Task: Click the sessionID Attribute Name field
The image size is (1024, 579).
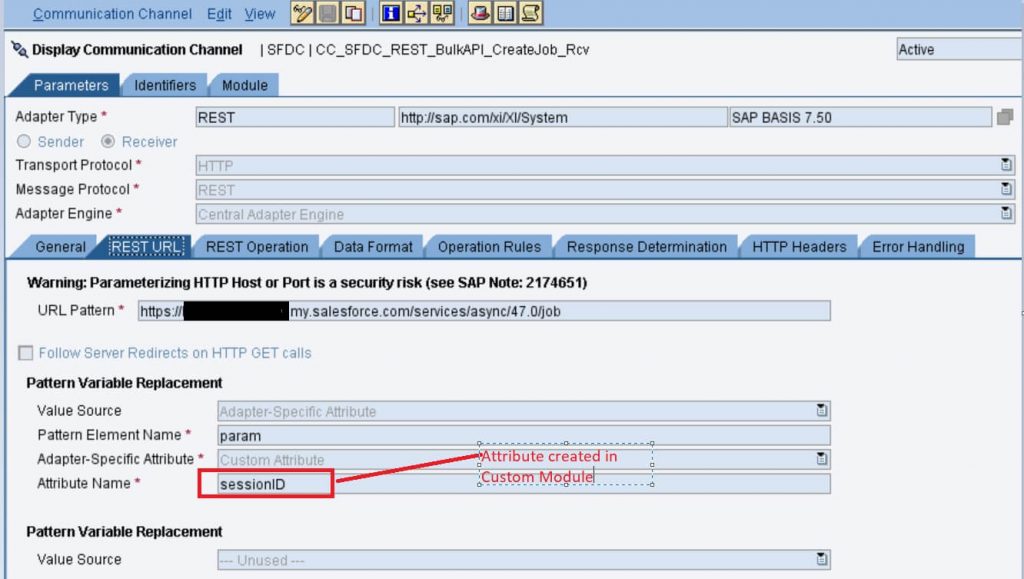Action: click(524, 484)
